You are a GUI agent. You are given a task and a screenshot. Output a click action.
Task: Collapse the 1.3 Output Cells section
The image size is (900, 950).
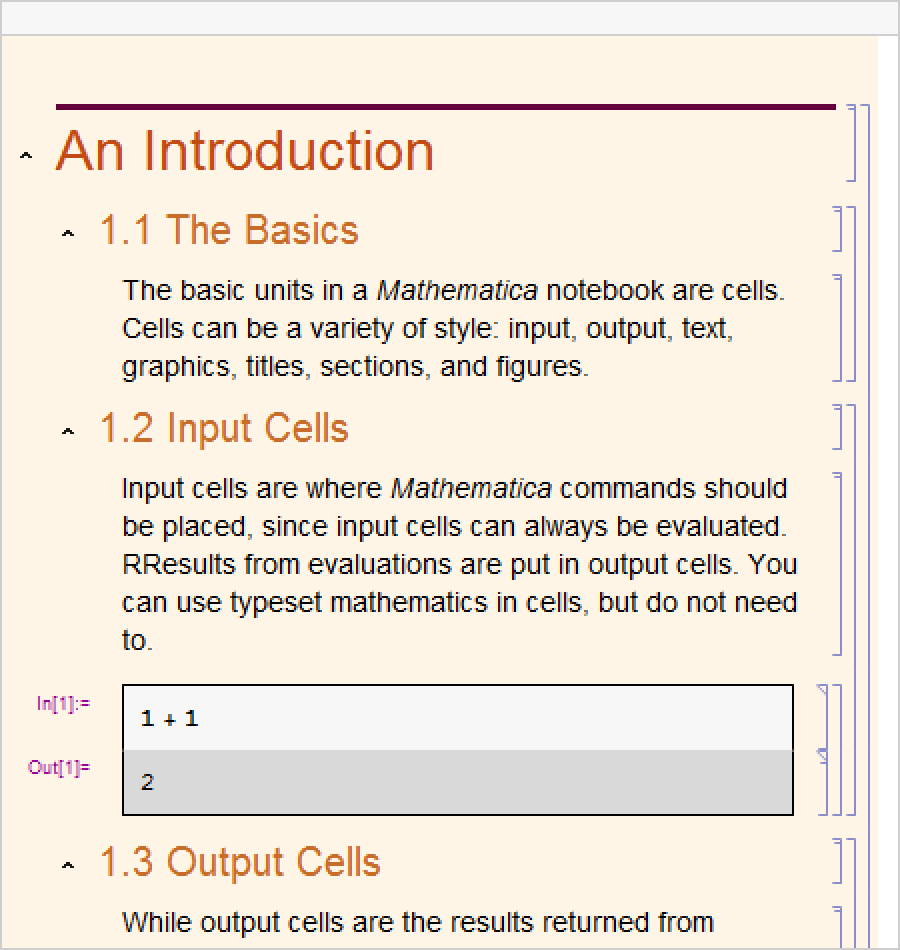[68, 866]
